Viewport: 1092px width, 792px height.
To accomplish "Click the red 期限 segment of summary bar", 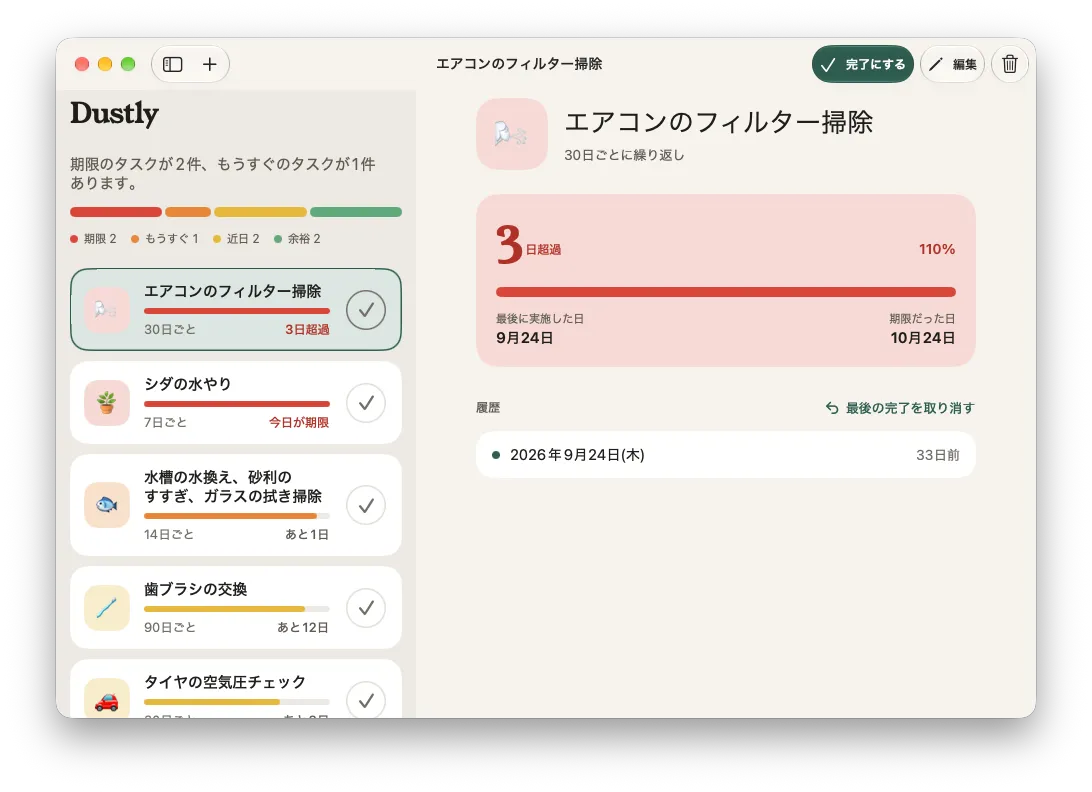I will coord(116,212).
